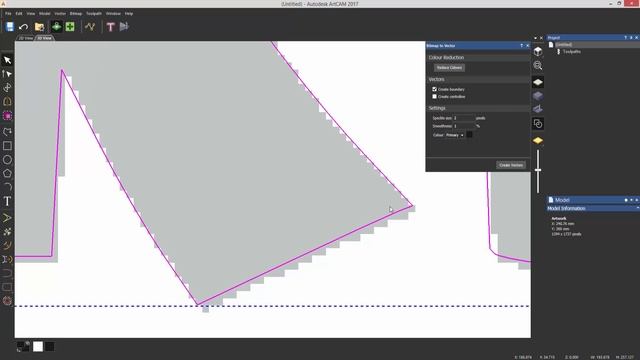Click the Smoothness input field
The image size is (640, 360).
[464, 126]
